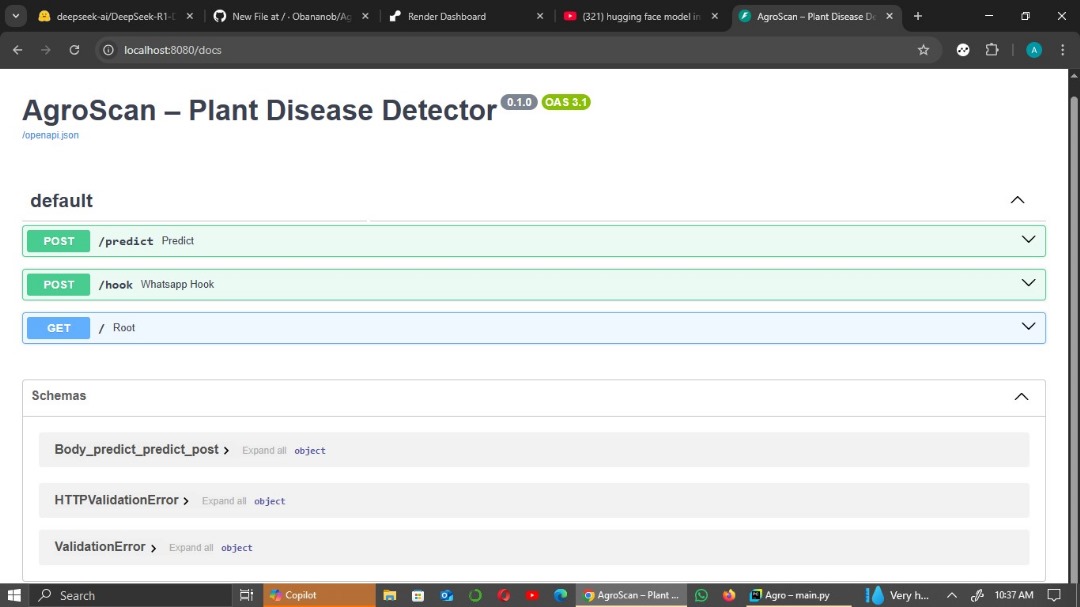1080x607 pixels.
Task: Expand all for HTTPValidationError
Action: click(224, 501)
